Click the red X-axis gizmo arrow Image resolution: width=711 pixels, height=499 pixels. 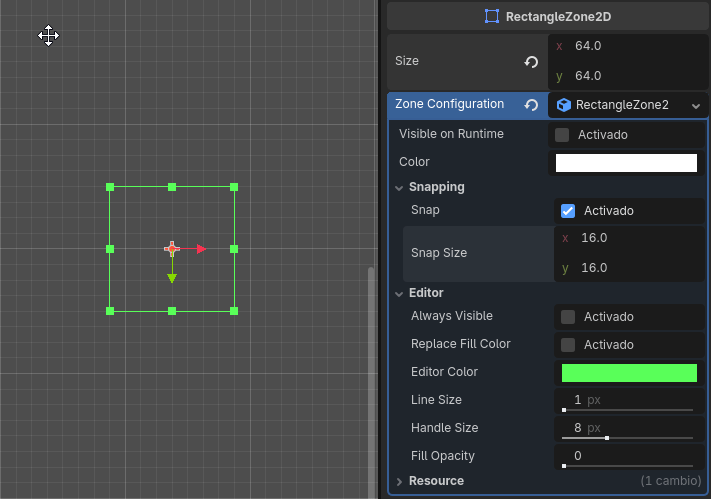click(201, 249)
